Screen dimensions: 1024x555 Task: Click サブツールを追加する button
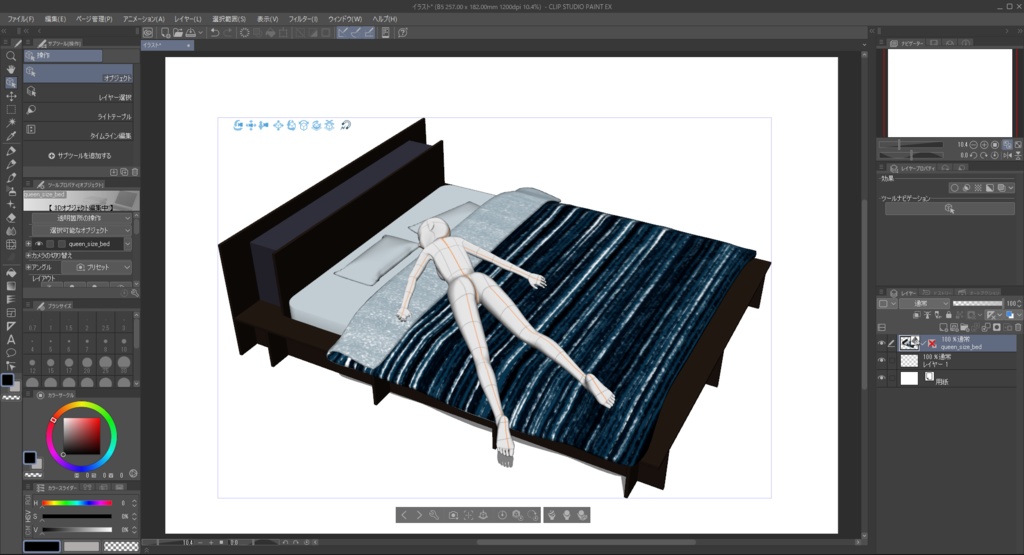(80, 156)
